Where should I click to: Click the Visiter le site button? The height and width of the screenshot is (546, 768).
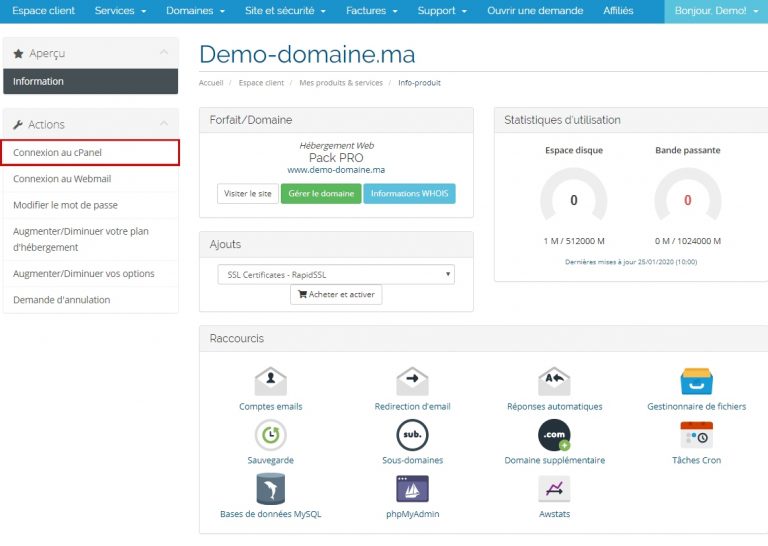coord(248,193)
